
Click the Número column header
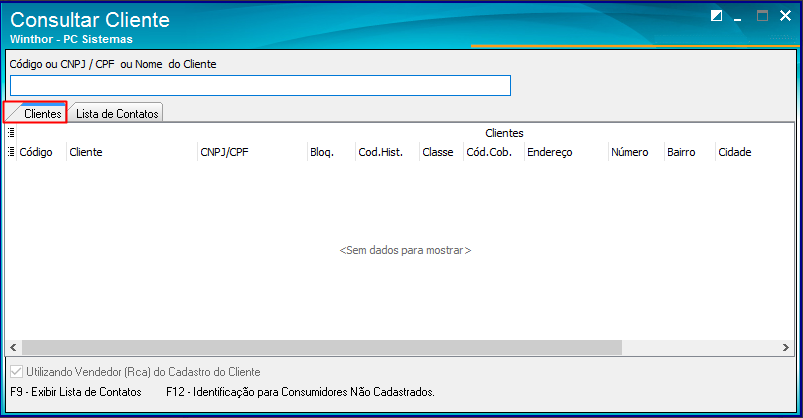point(636,152)
